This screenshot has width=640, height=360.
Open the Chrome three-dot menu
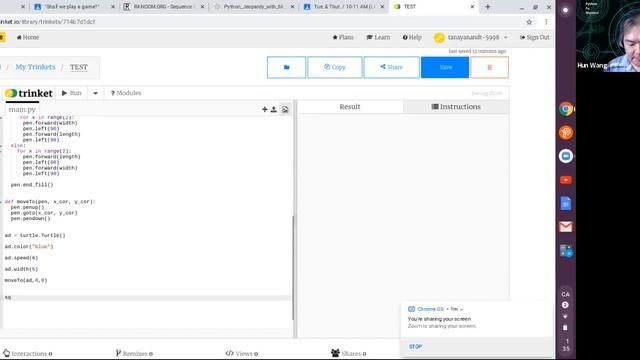[x=546, y=22]
